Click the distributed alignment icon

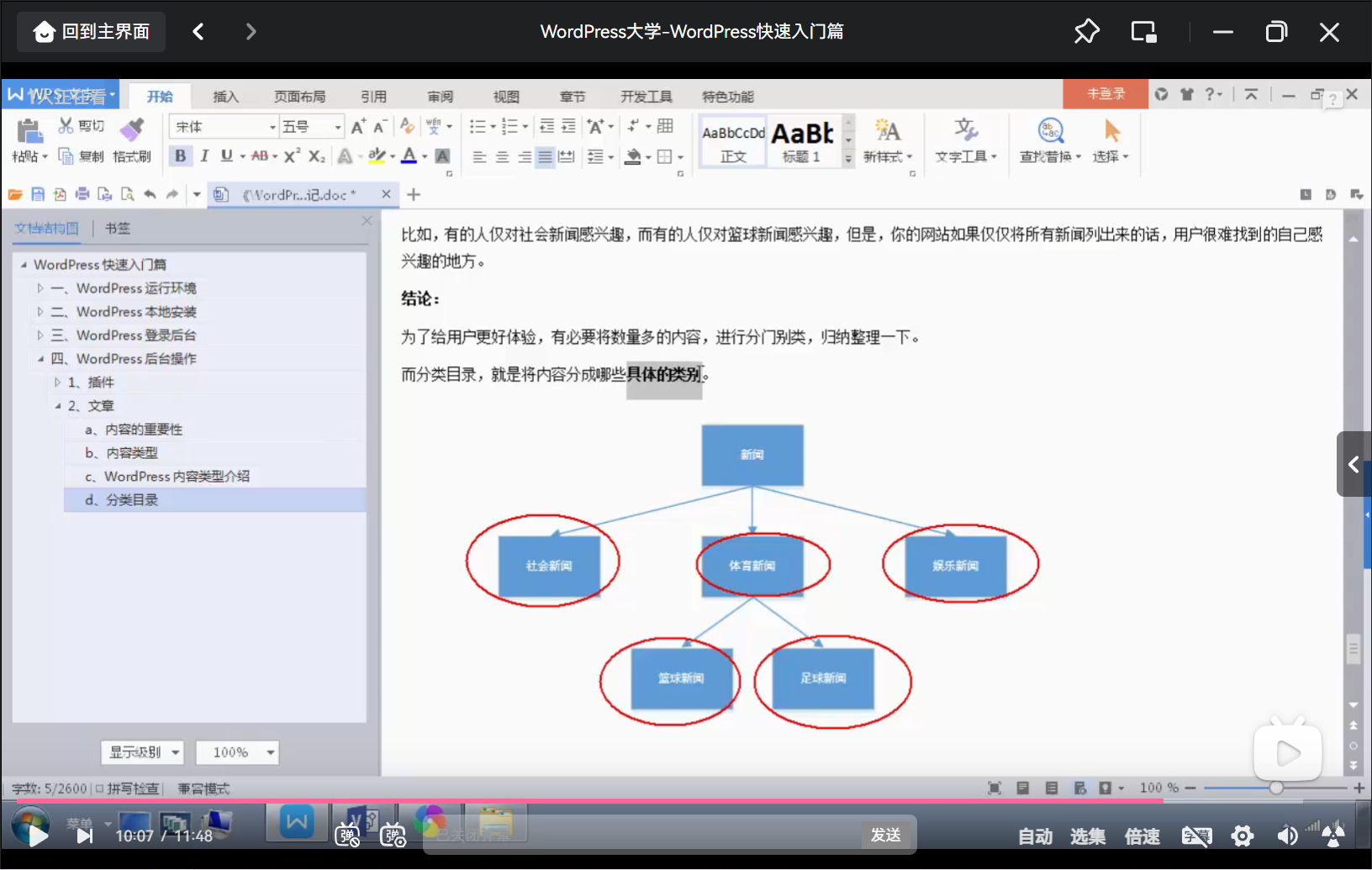567,156
